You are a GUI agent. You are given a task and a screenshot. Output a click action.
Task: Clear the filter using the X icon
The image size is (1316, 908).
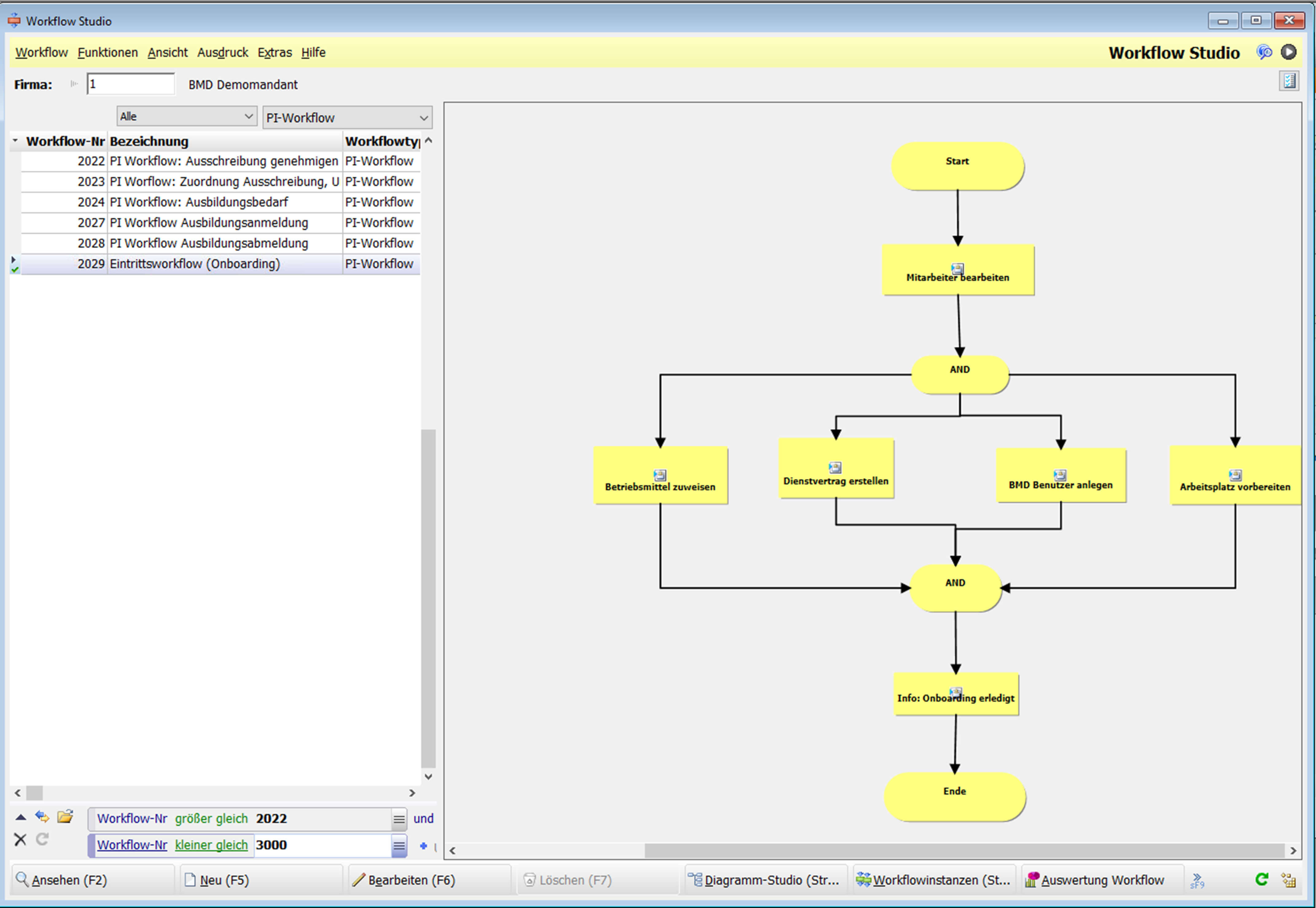pyautogui.click(x=21, y=840)
